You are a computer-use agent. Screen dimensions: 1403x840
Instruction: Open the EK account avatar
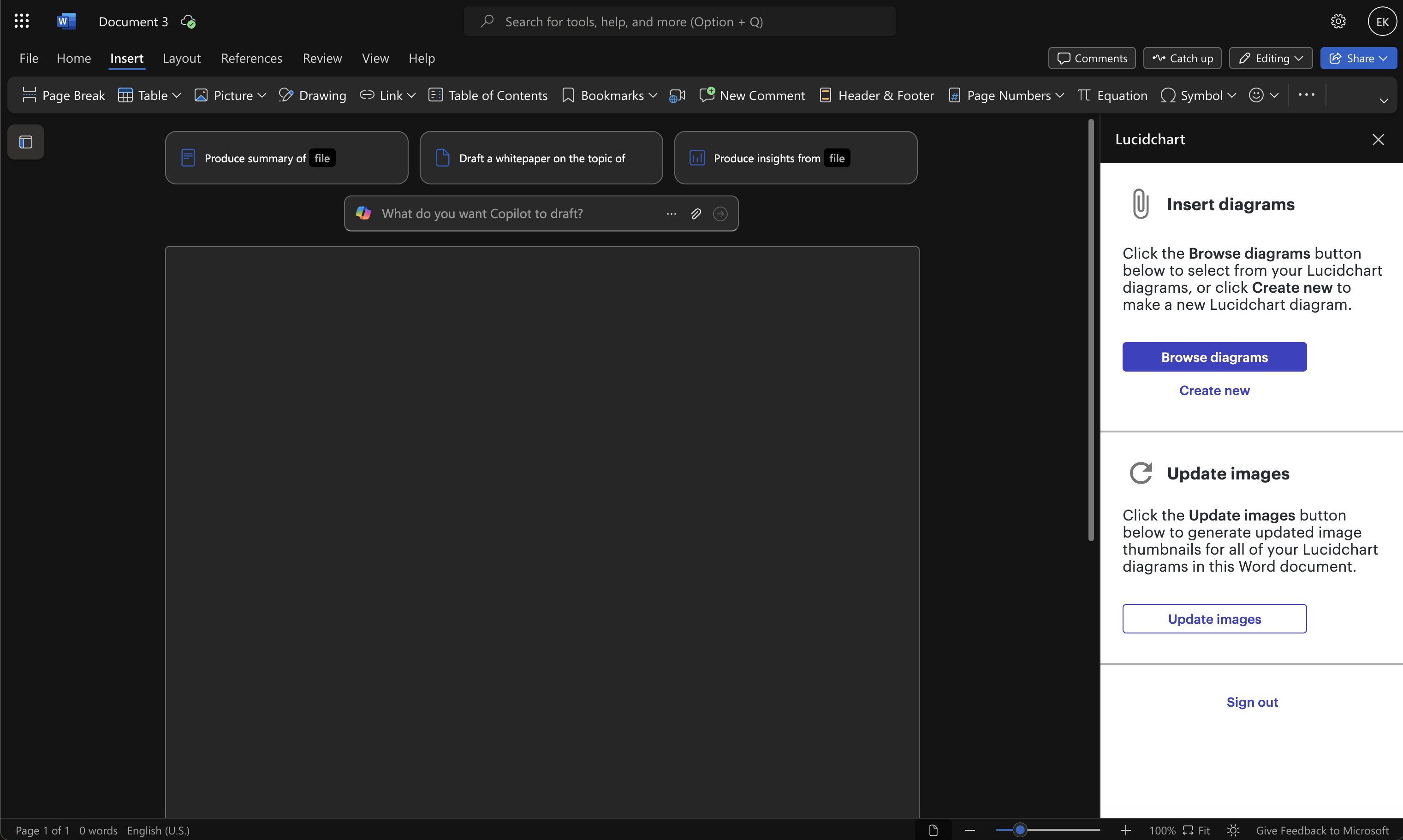click(1382, 22)
